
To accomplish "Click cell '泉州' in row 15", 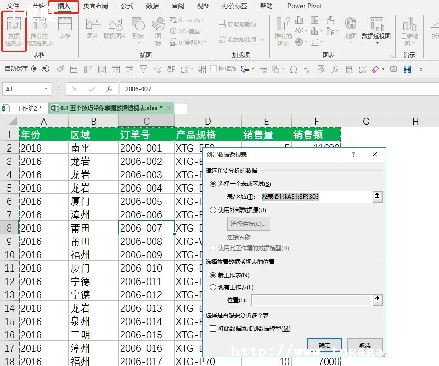I will point(94,321).
